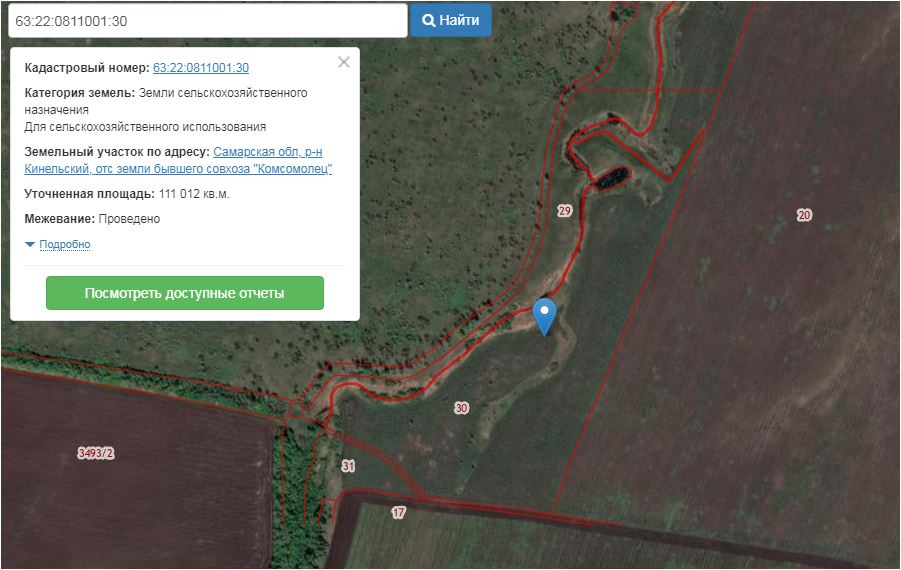Image resolution: width=901 pixels, height=570 pixels.
Task: Select parcel label 17 on map
Action: tap(398, 512)
